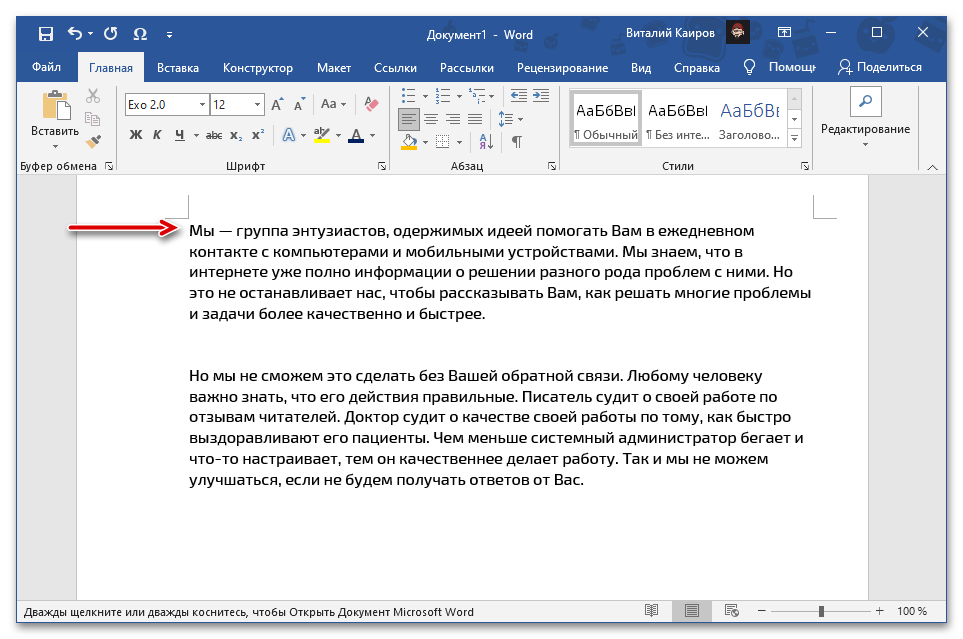The image size is (963, 639).
Task: Open the Вставка ribbon tab
Action: tap(178, 67)
